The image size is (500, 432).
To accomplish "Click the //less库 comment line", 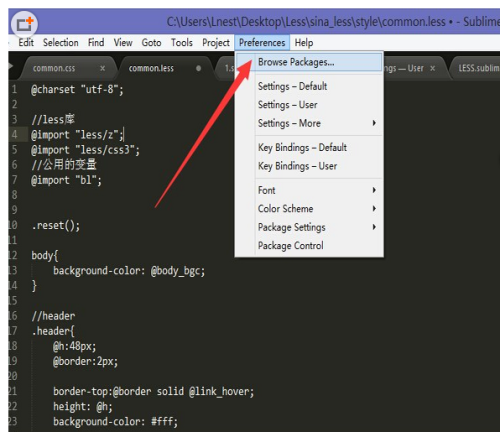I will pos(53,119).
